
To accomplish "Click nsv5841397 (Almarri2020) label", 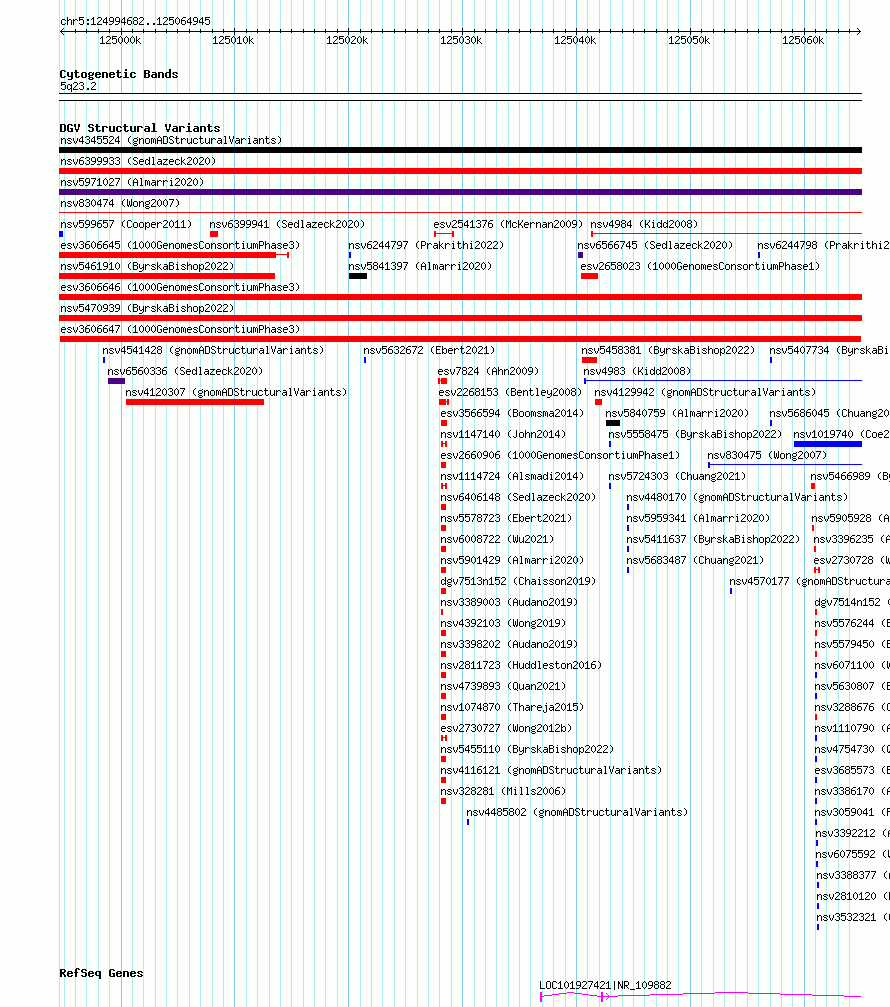I will 420,267.
